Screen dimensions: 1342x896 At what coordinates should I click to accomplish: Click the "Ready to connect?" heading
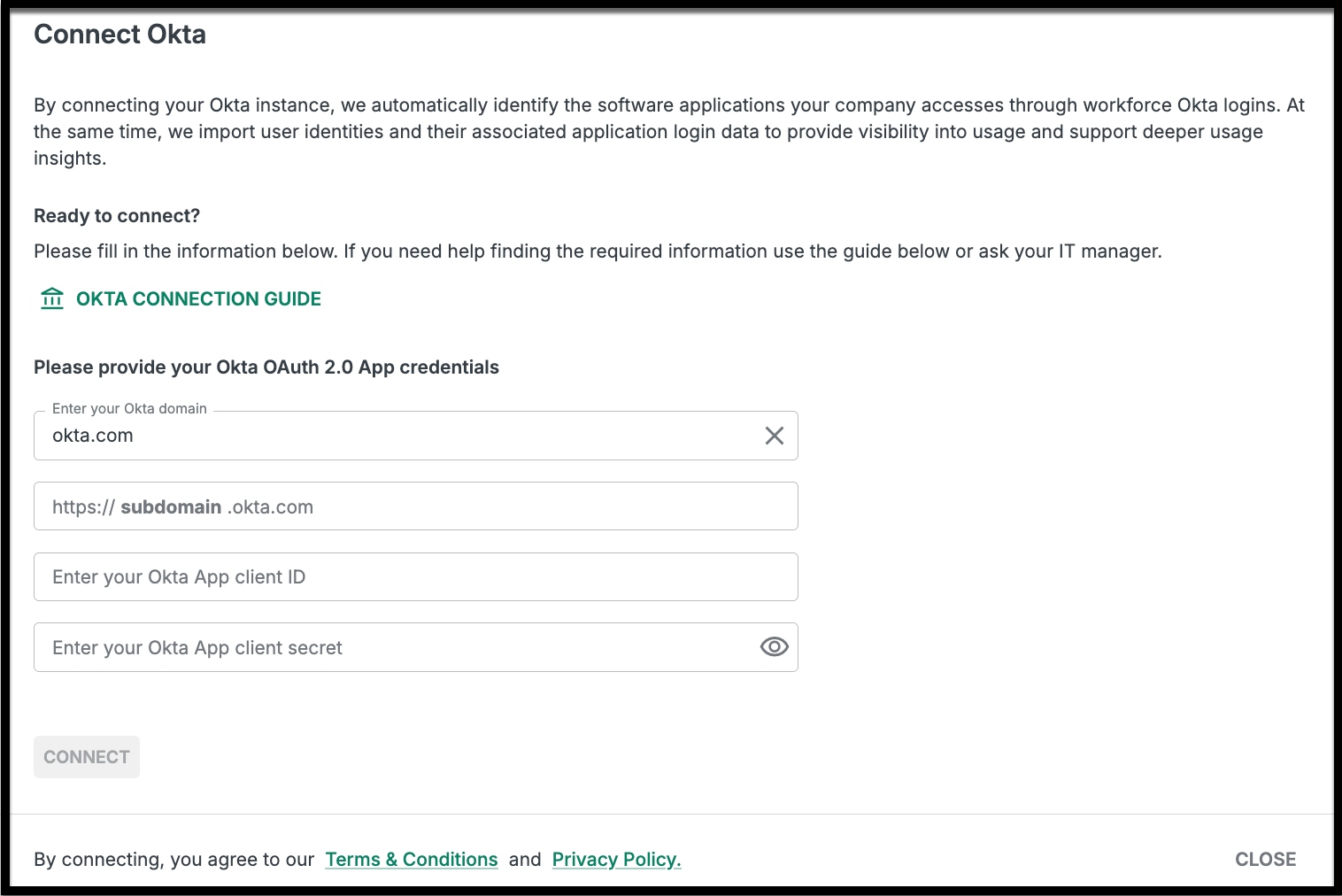(x=117, y=216)
